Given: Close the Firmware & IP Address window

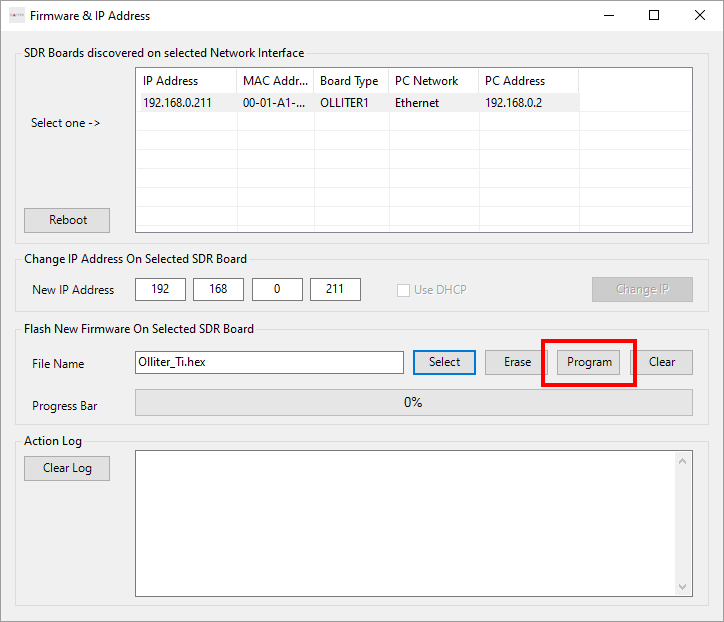Looking at the screenshot, I should pyautogui.click(x=700, y=15).
